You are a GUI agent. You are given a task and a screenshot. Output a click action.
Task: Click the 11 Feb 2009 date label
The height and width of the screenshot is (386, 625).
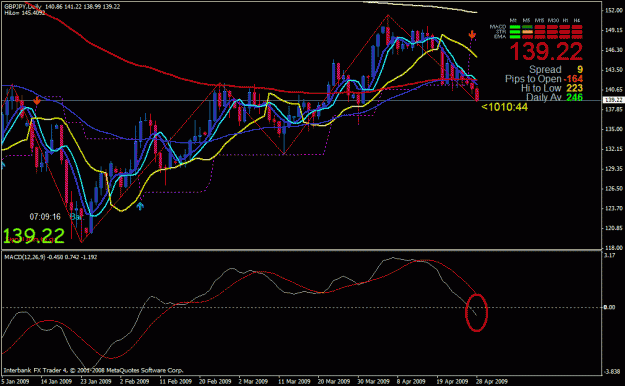coord(175,381)
